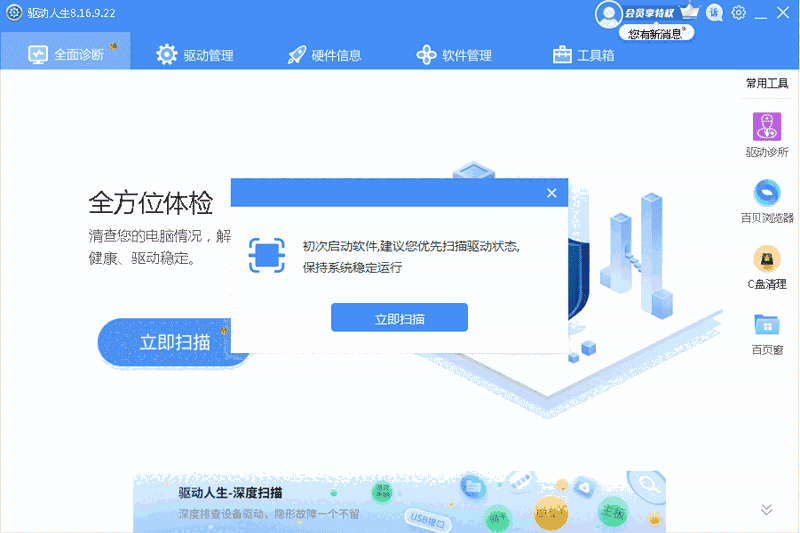The width and height of the screenshot is (800, 533).
Task: Click the four-petal icon on the 软件管理 tab
Action: tap(426, 55)
